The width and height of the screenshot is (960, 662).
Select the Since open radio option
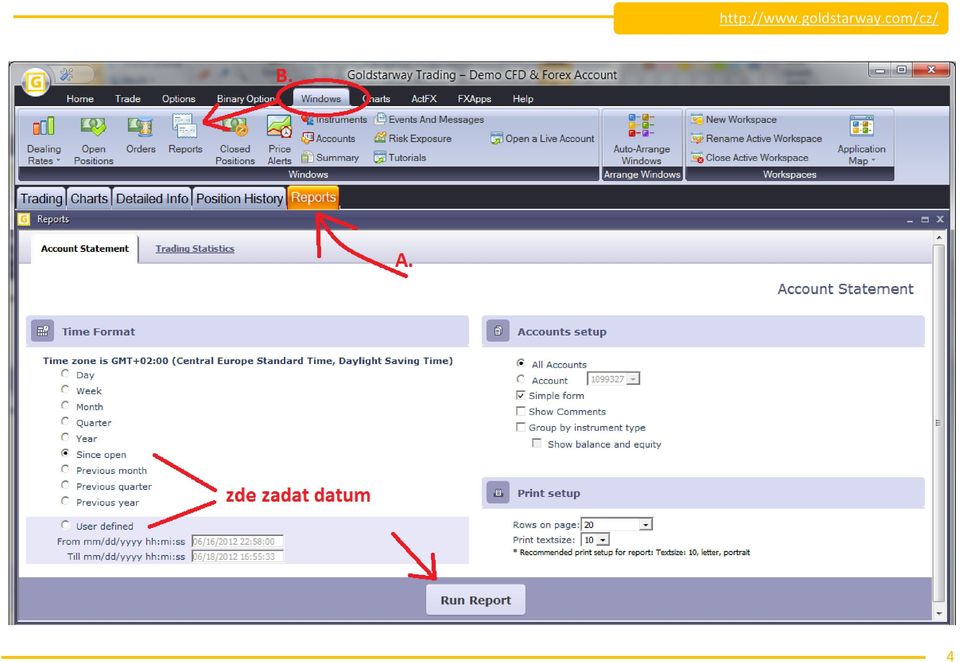[x=65, y=453]
